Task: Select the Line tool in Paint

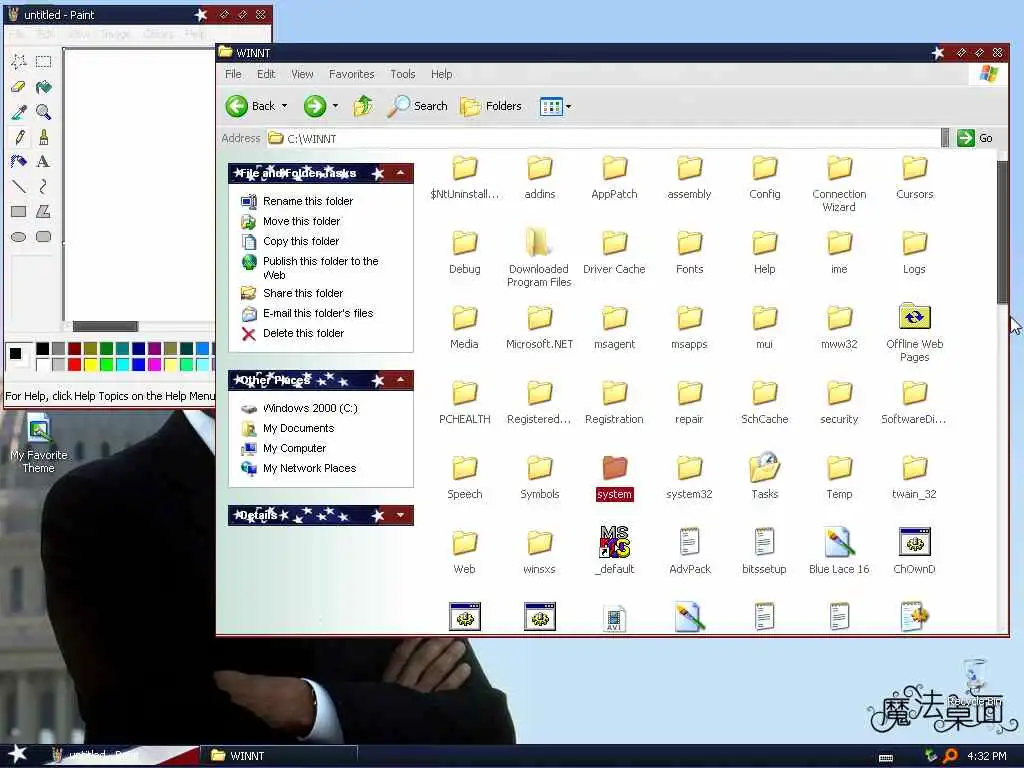Action: coord(19,187)
